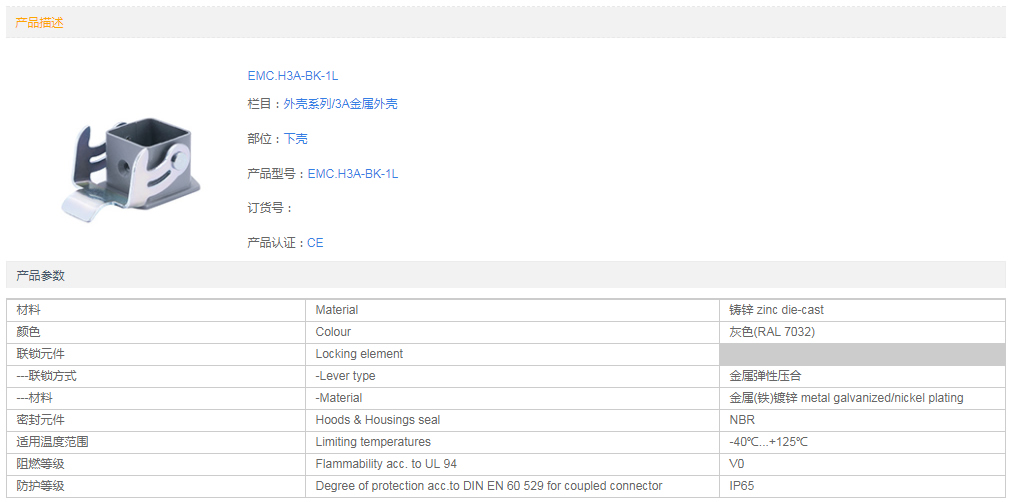Click the gray Locking element value cell

click(862, 354)
